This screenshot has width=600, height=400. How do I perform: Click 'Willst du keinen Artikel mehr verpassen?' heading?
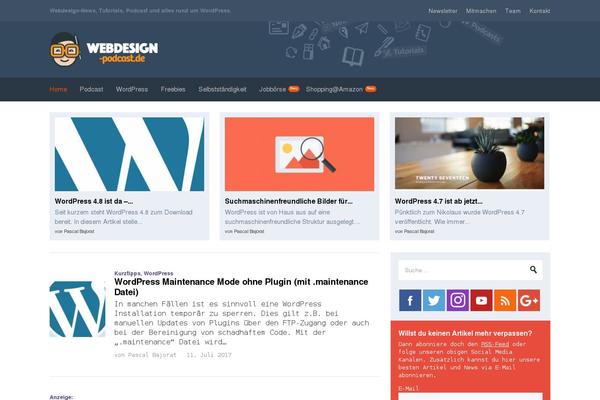pos(465,333)
